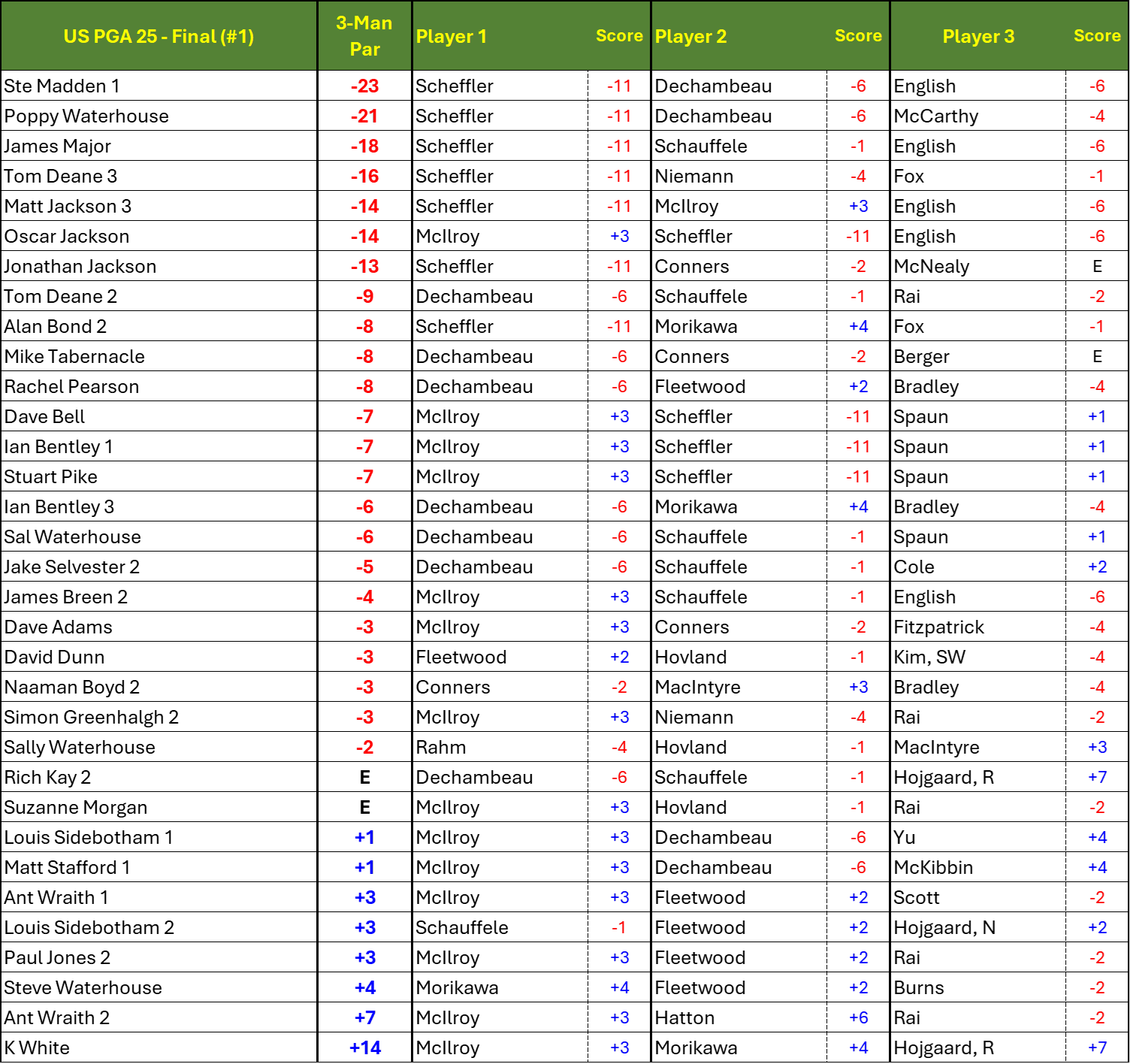1130x1064 pixels.
Task: Click the 'Steve Waterhouse' name cell
Action: tap(159, 987)
